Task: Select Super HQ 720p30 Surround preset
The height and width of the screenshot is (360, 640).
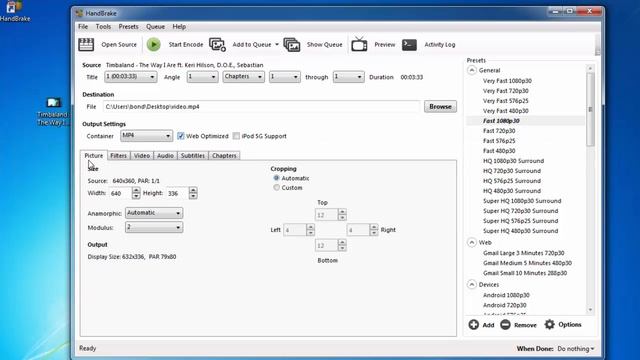Action: pyautogui.click(x=520, y=211)
